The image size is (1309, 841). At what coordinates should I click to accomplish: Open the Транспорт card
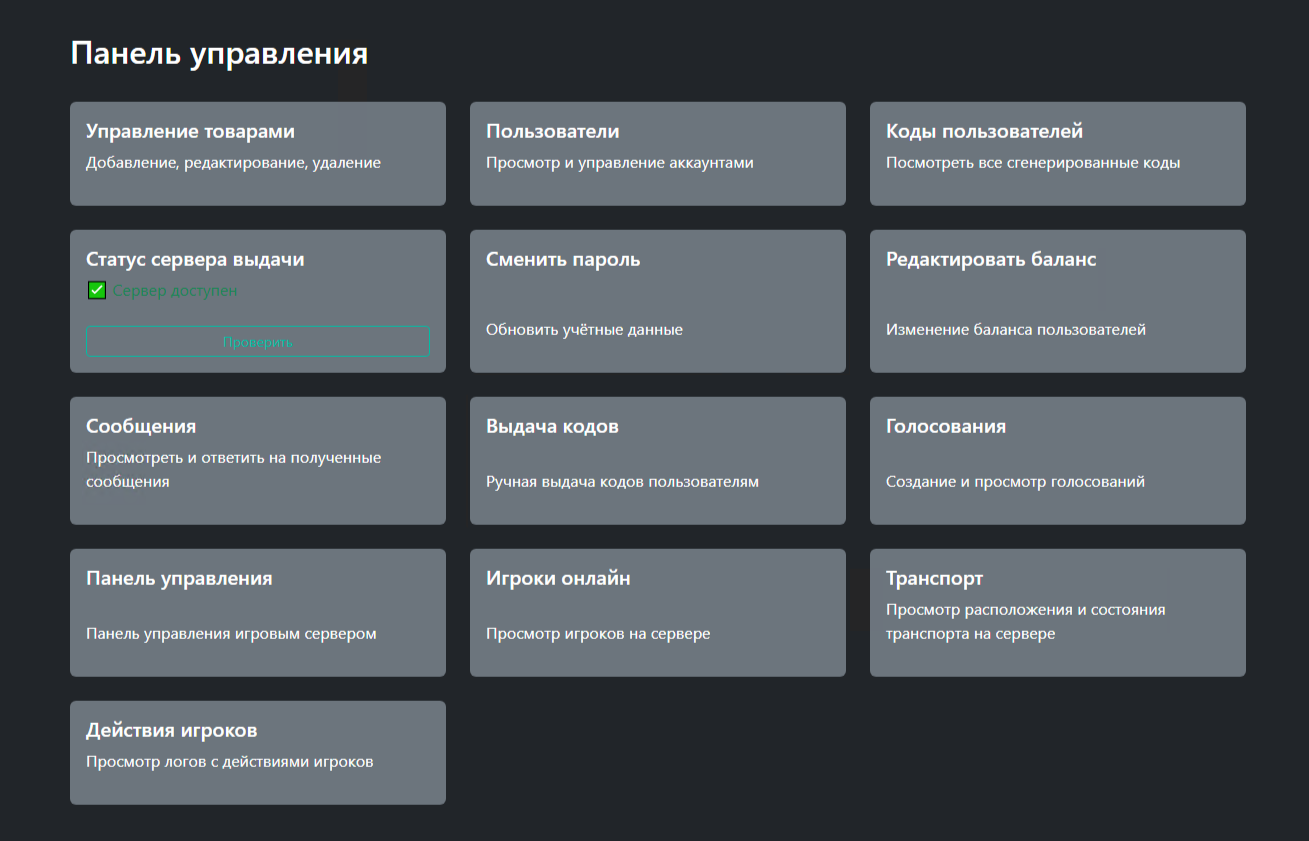point(1057,612)
